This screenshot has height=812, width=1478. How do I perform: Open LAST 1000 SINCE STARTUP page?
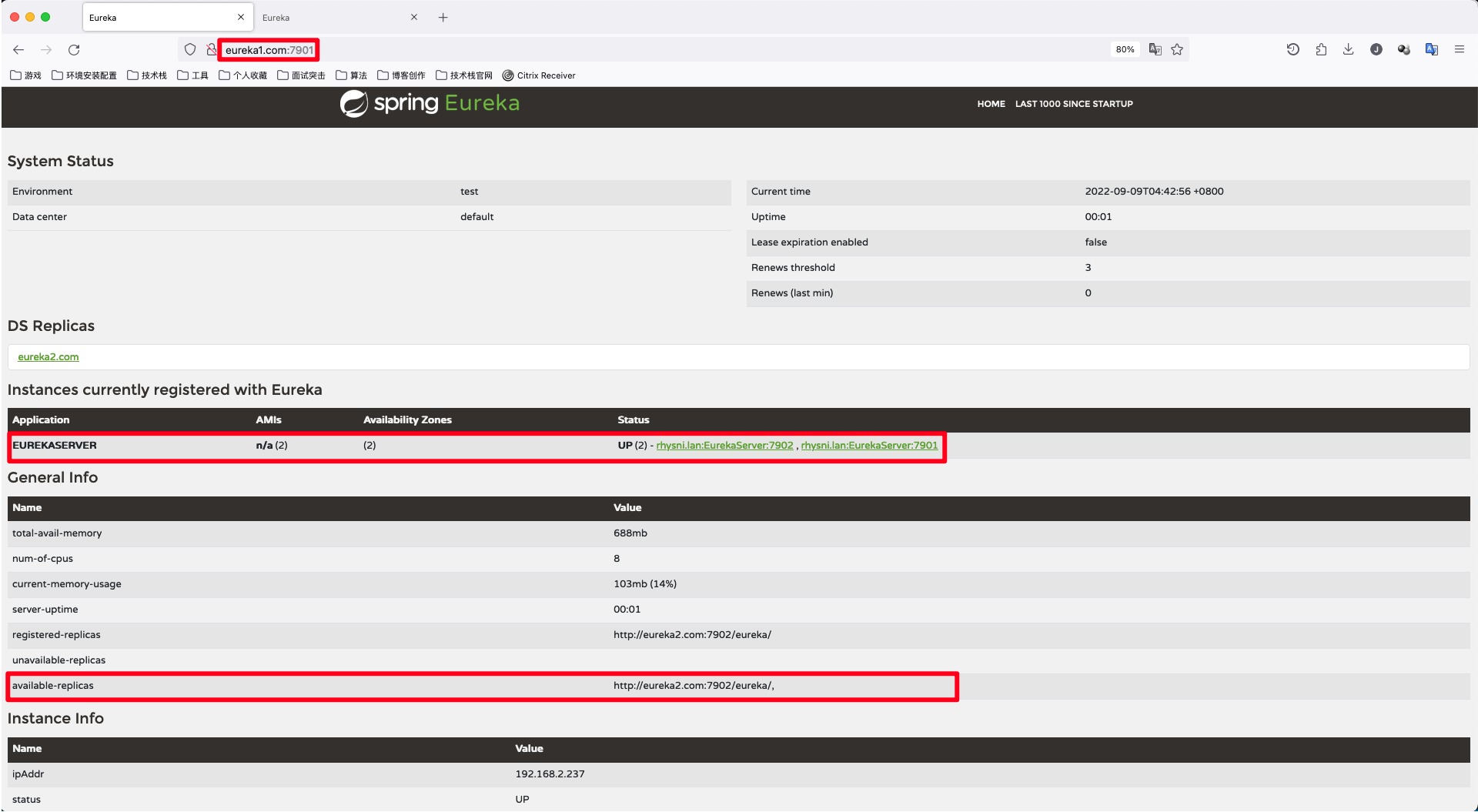coord(1074,104)
